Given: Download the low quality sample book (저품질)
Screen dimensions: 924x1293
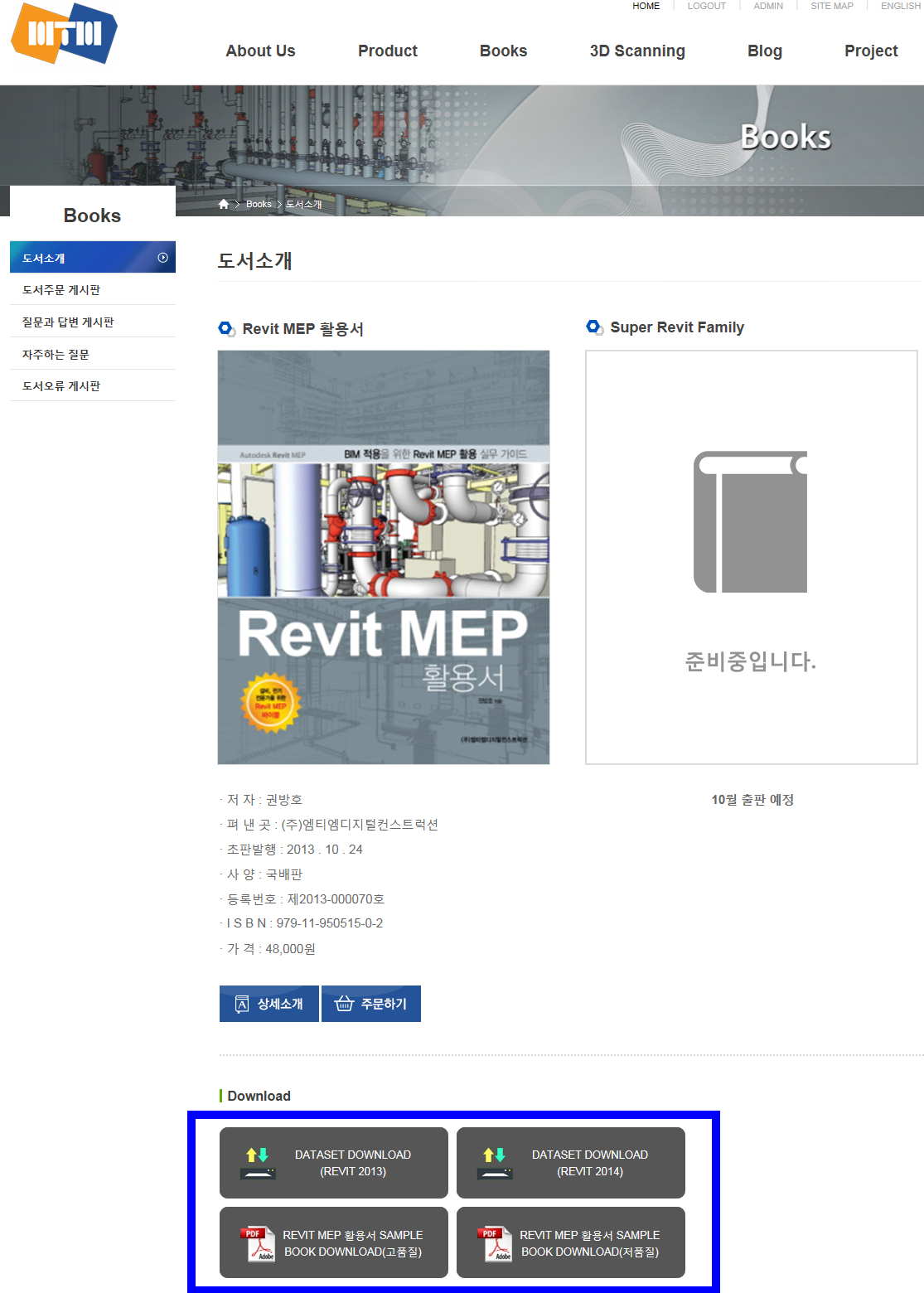Looking at the screenshot, I should click(571, 1242).
